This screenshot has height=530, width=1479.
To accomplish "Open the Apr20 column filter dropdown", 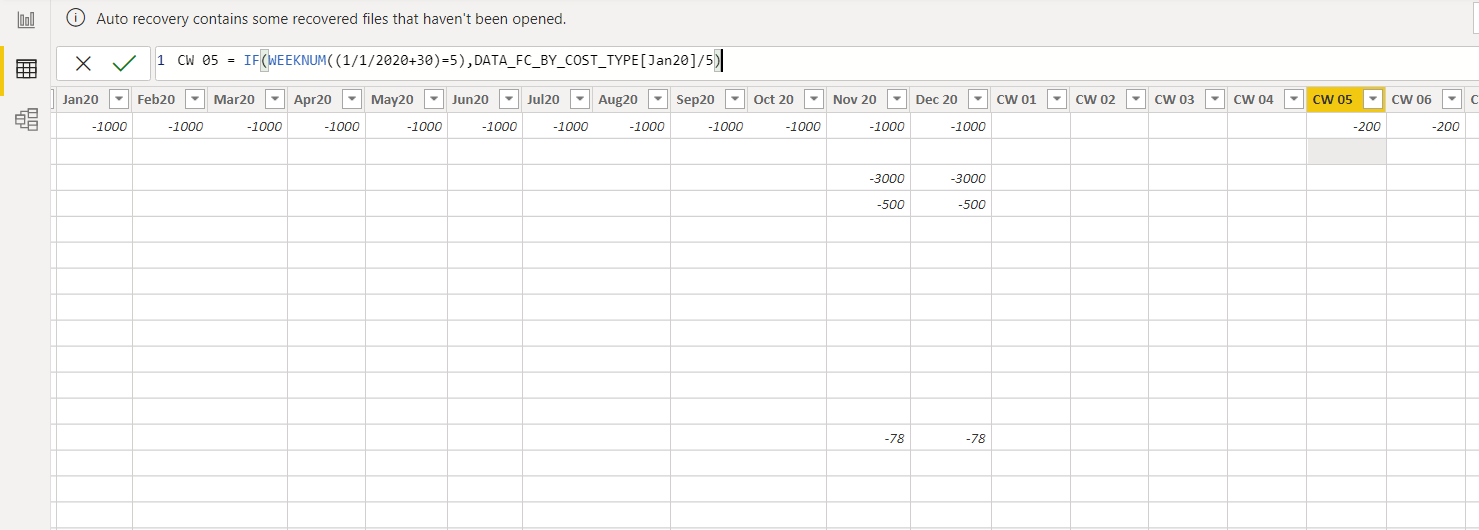I will [x=351, y=99].
